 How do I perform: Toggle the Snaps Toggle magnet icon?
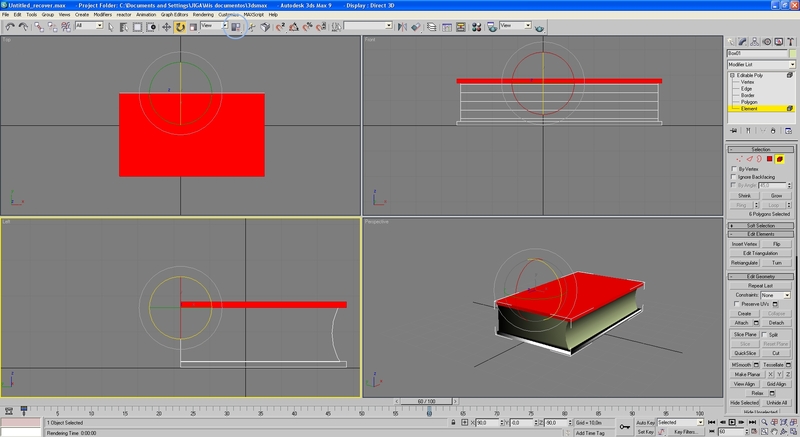click(280, 27)
